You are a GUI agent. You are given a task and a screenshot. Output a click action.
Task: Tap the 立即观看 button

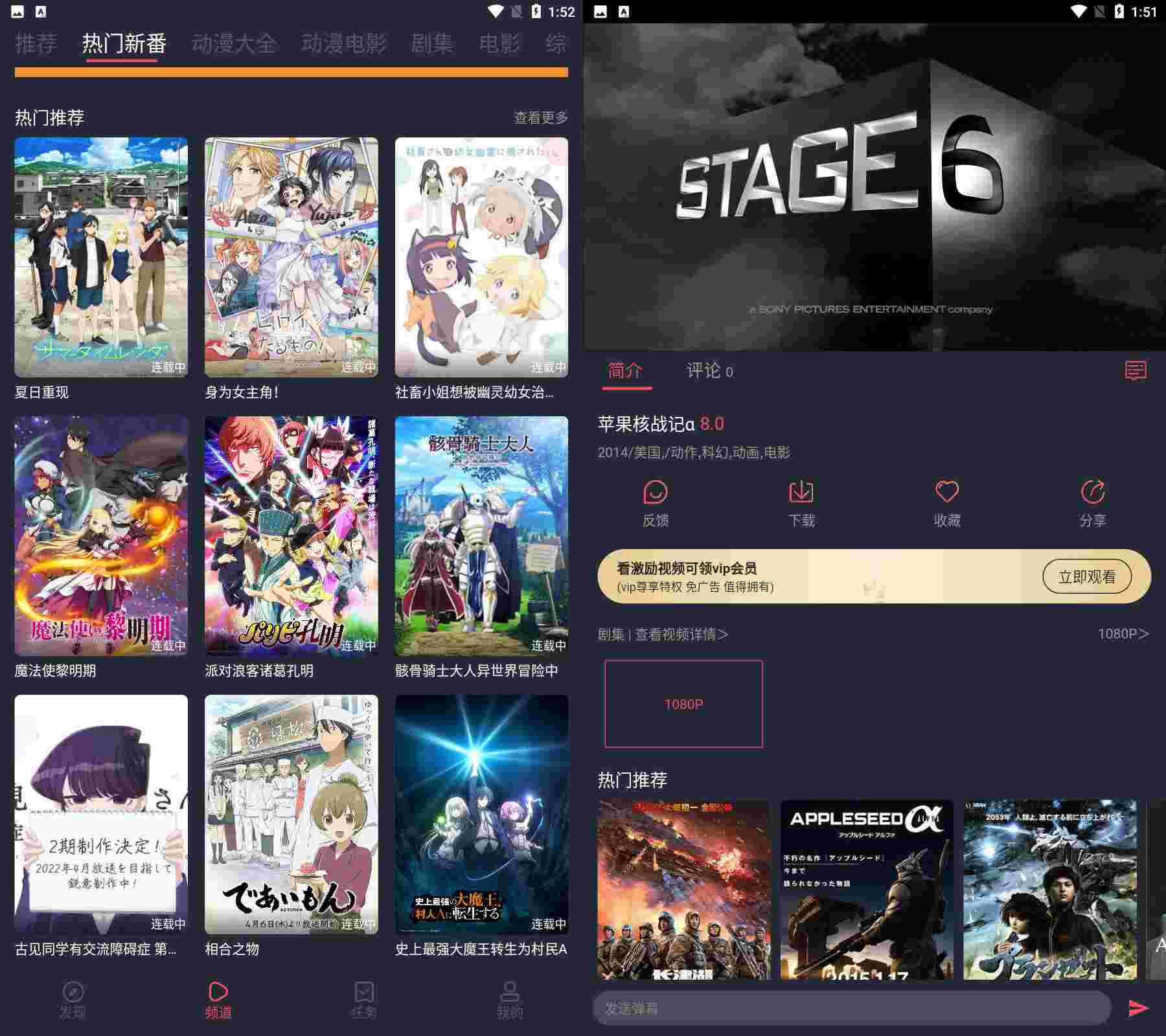click(1087, 576)
